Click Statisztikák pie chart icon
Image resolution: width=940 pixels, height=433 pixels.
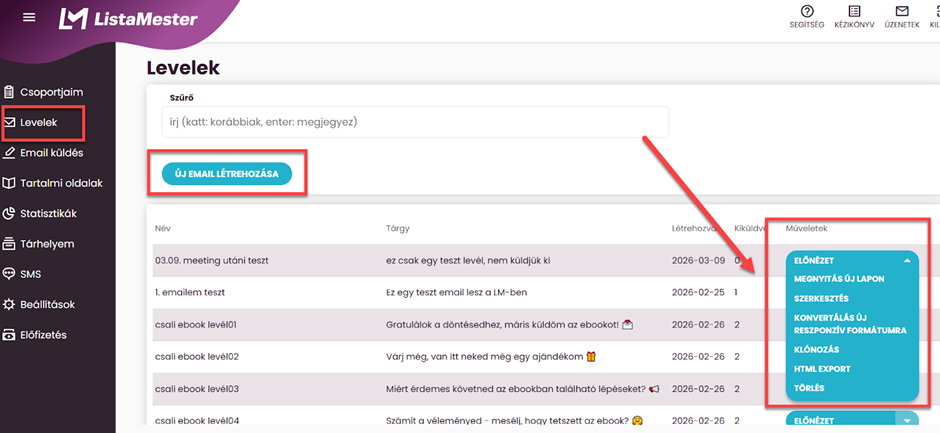click(10, 213)
